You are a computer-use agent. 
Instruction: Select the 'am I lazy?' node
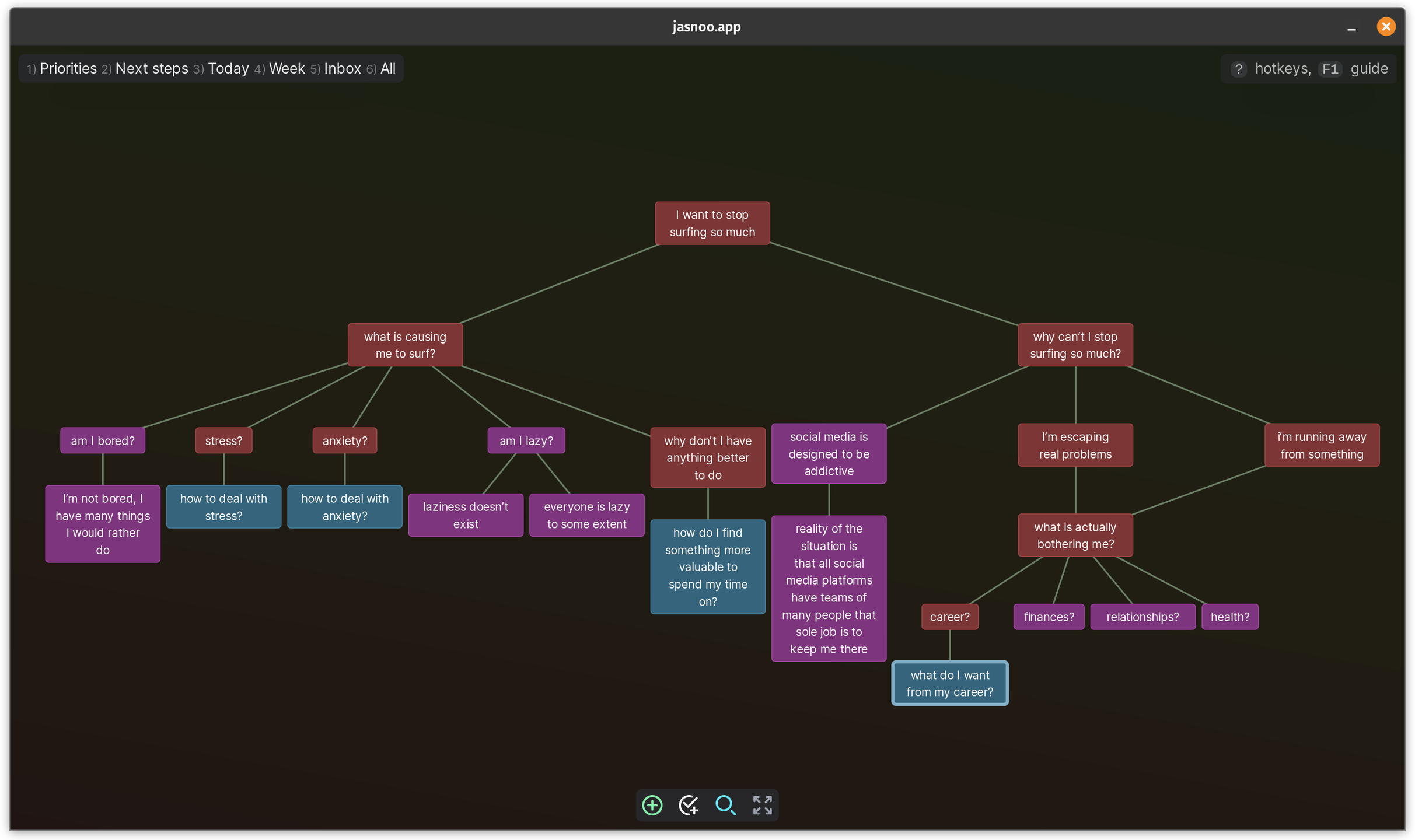pos(526,441)
